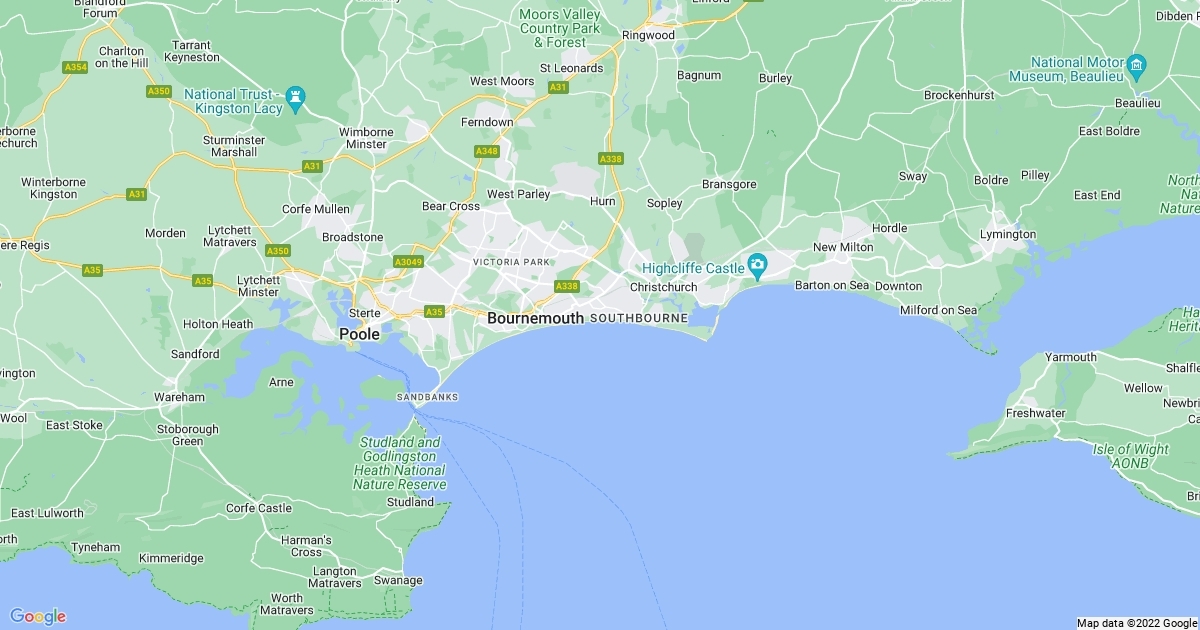The image size is (1200, 630).
Task: Click the National Motor Museum Beaulieu icon
Action: click(x=1136, y=68)
